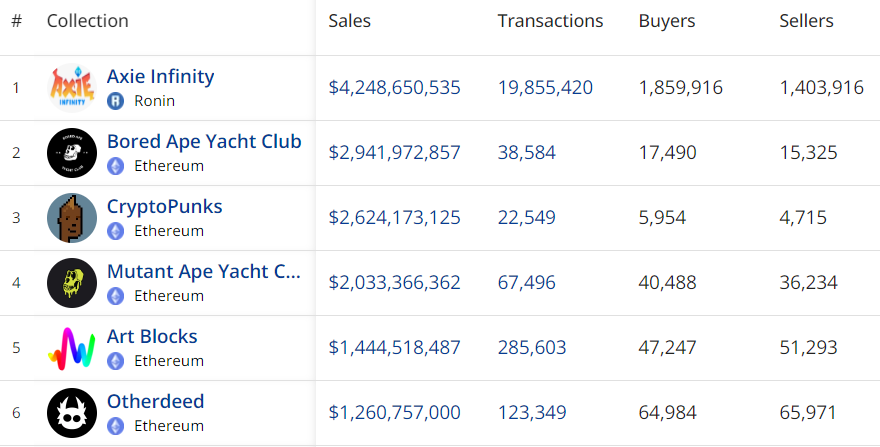
Task: Sort table by Transactions column header
Action: [x=550, y=21]
